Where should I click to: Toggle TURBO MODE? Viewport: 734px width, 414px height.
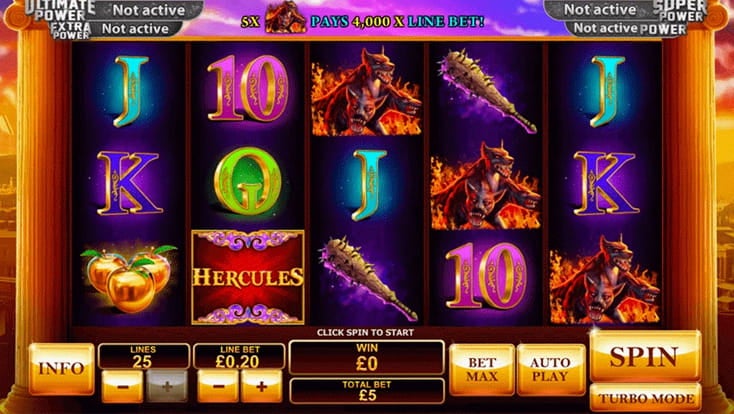click(645, 398)
